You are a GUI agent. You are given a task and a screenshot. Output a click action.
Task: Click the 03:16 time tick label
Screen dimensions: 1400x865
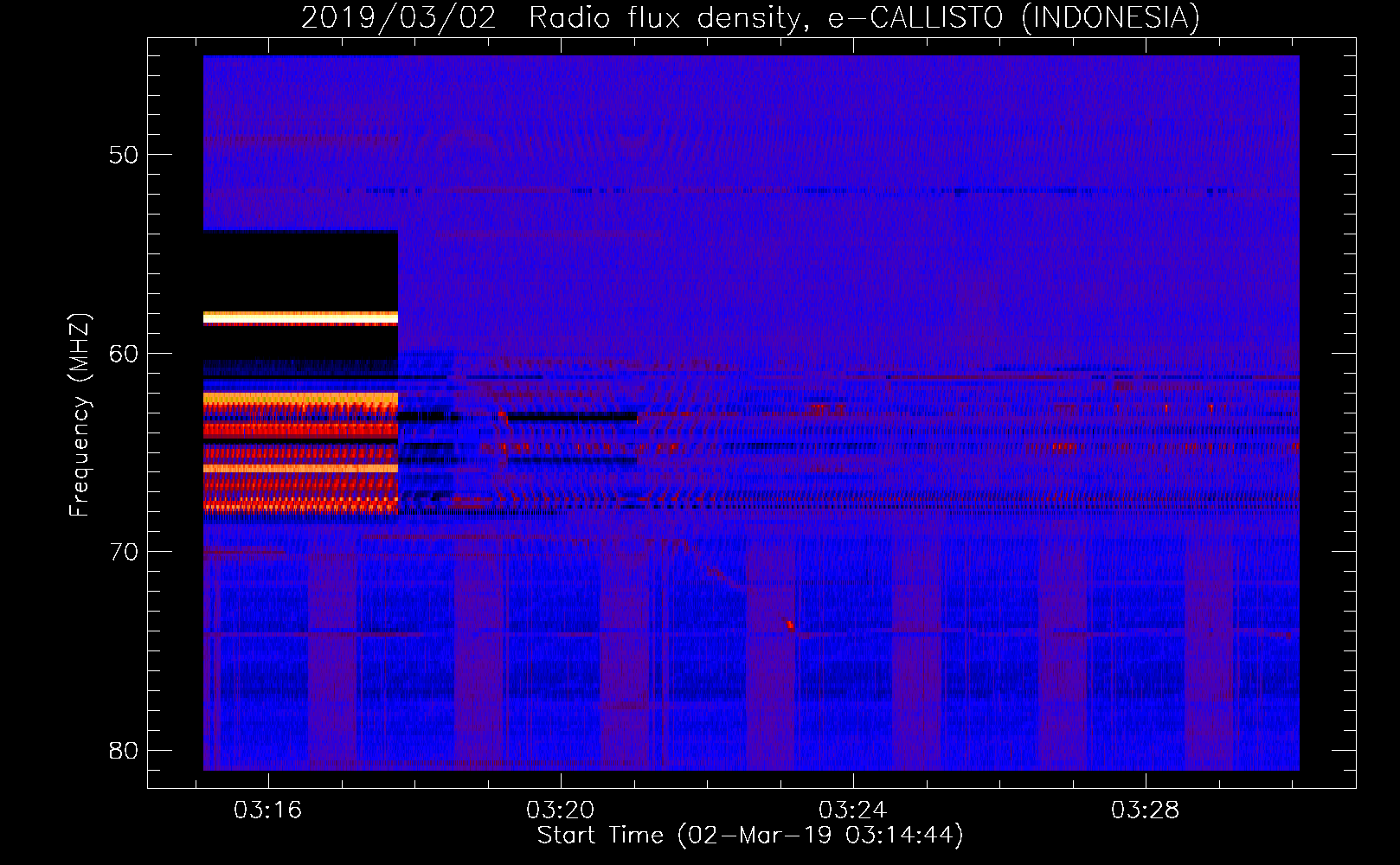click(267, 811)
